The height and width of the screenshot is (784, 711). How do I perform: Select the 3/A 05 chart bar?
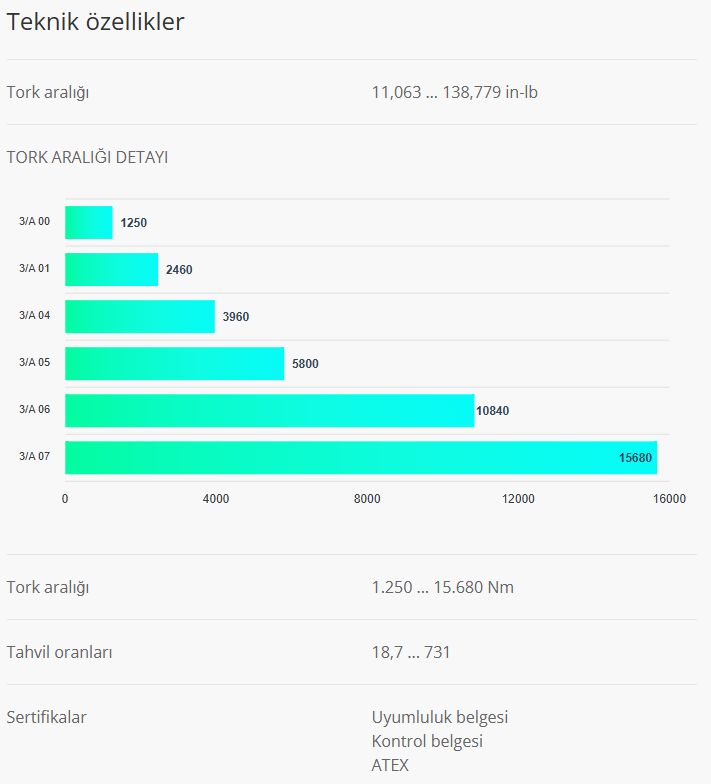tap(174, 363)
